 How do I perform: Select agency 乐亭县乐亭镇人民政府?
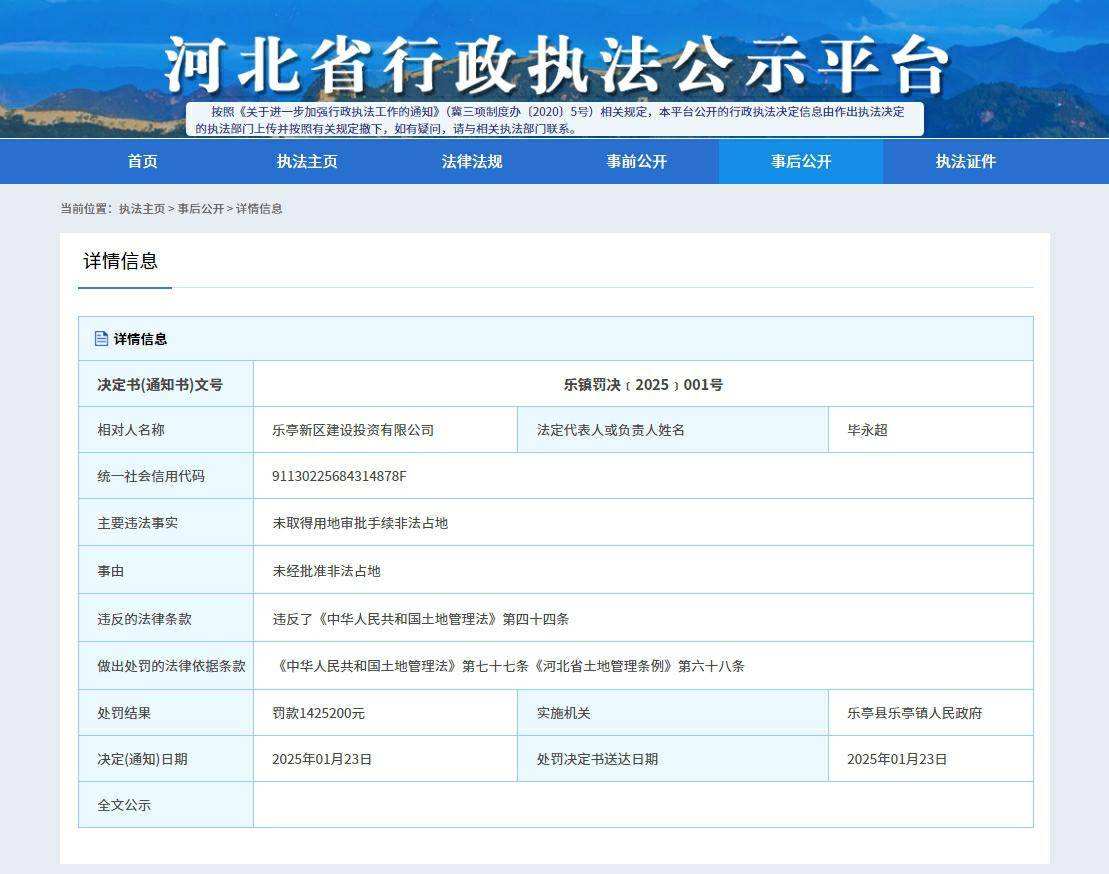pos(915,713)
